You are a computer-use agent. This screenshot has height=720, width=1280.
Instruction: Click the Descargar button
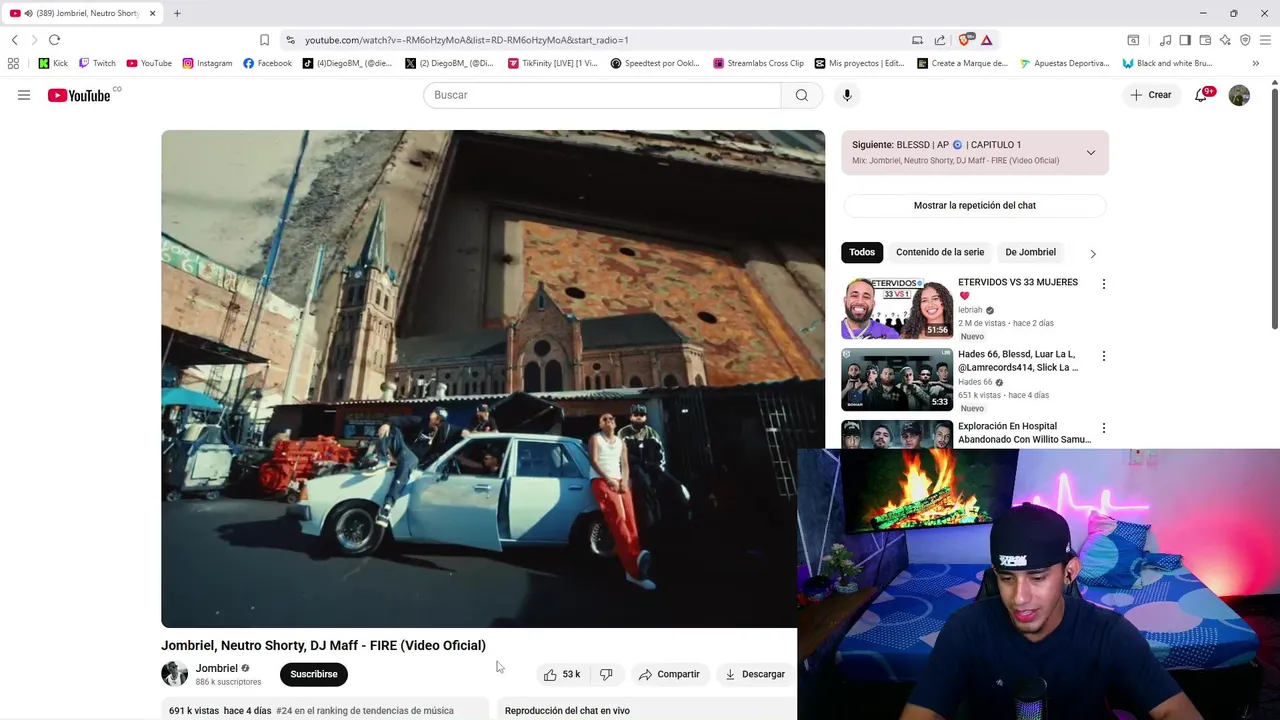click(755, 674)
